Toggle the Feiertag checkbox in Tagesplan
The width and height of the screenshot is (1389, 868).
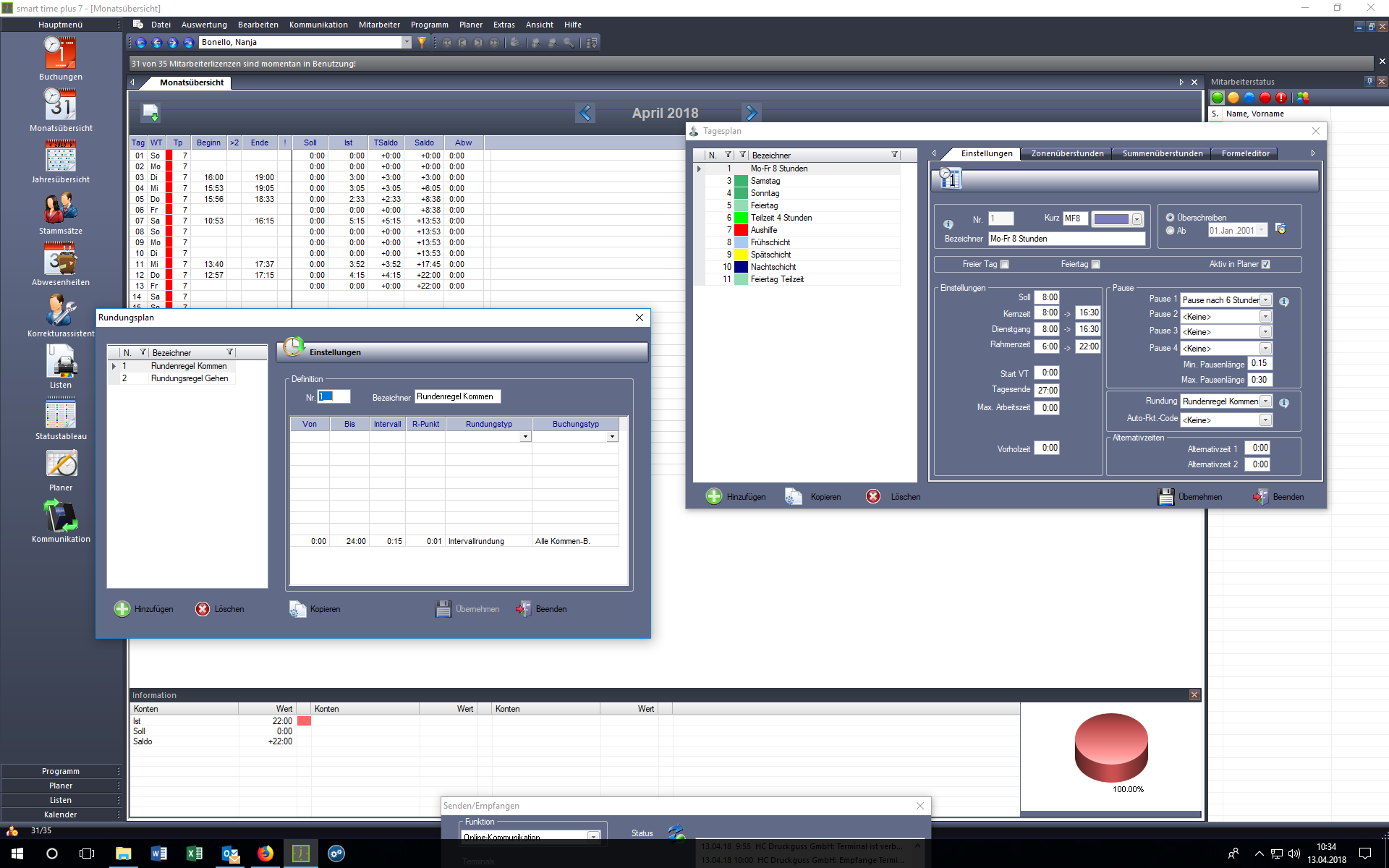1095,265
